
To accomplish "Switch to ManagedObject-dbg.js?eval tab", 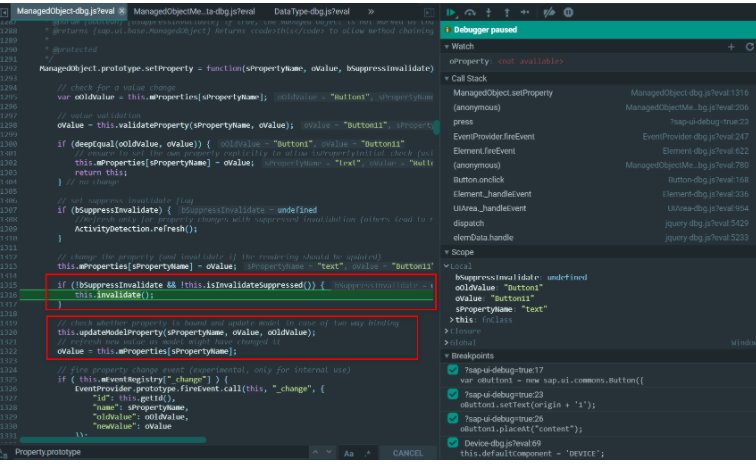I will pos(66,11).
